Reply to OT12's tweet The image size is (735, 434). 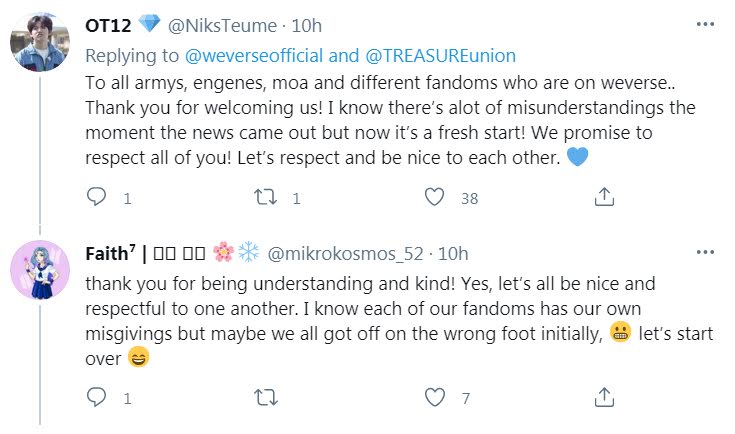(x=96, y=198)
